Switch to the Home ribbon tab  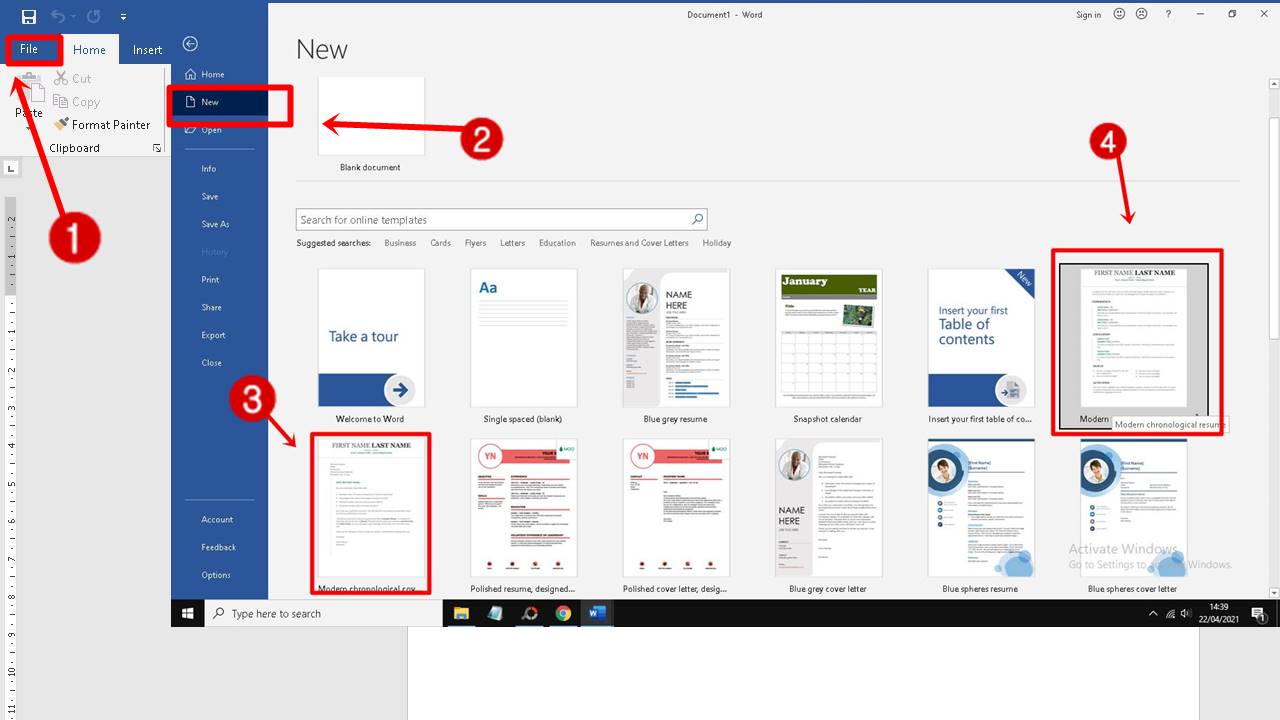(89, 50)
